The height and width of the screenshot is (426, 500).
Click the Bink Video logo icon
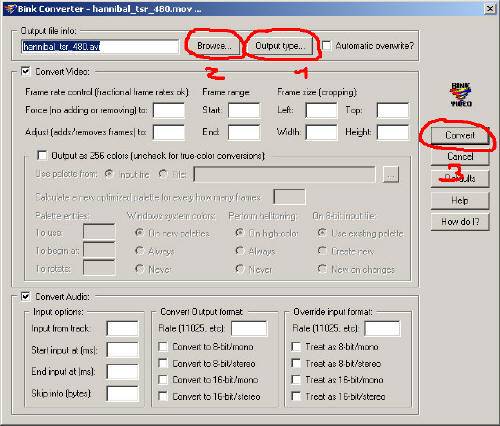point(461,95)
